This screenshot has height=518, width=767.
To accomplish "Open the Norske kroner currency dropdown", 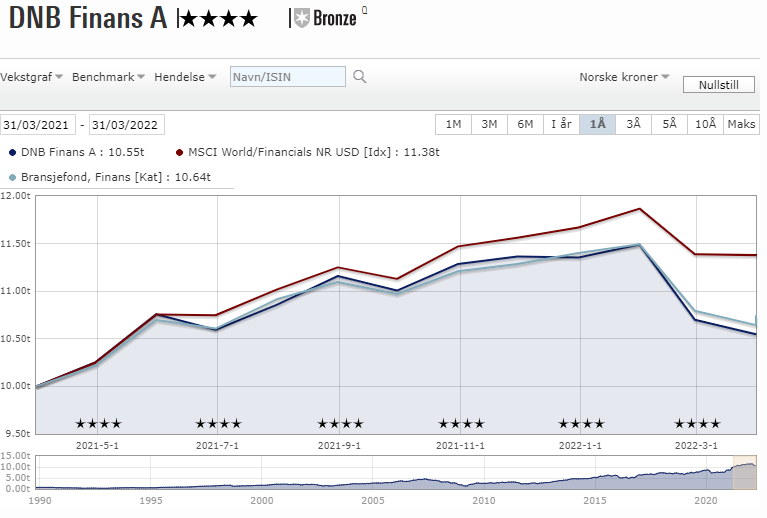I will (x=624, y=77).
